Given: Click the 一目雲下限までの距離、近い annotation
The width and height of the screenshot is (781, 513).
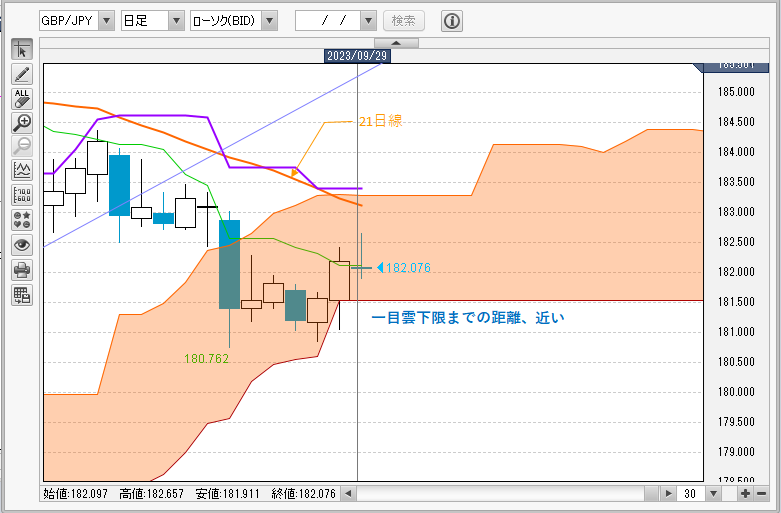Looking at the screenshot, I should [468, 318].
